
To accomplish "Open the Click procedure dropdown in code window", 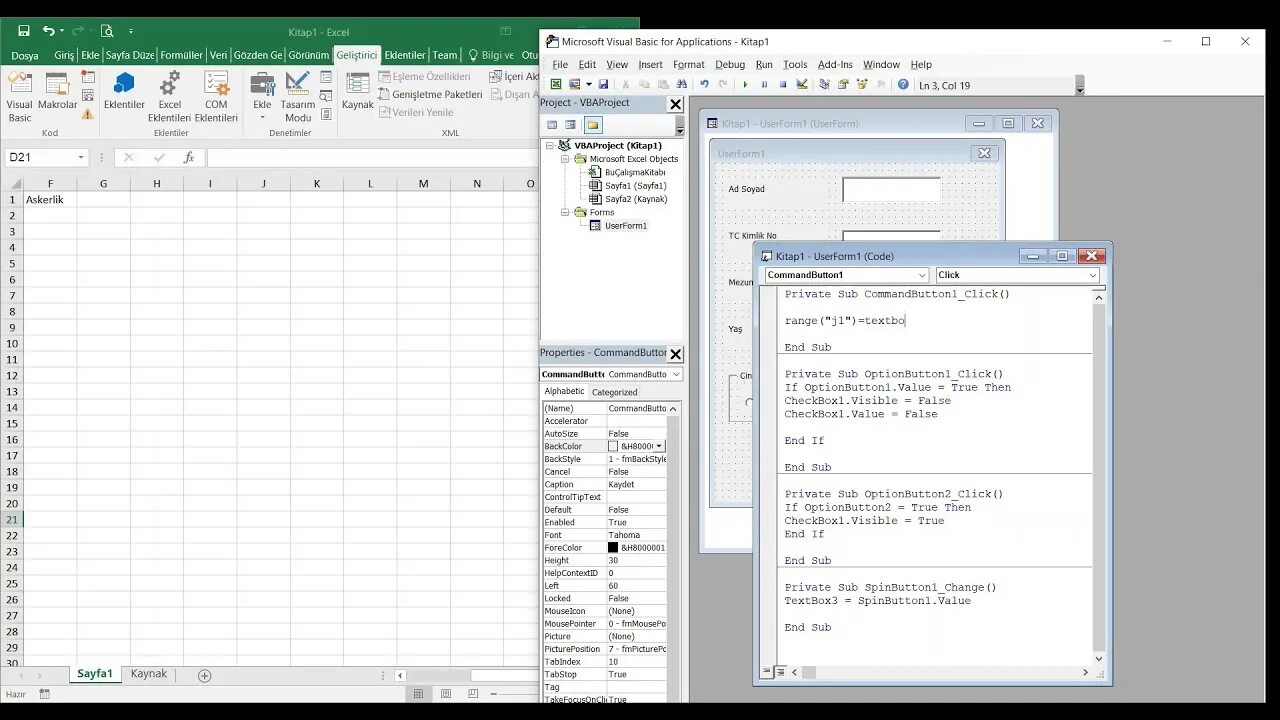I will pos(1092,275).
